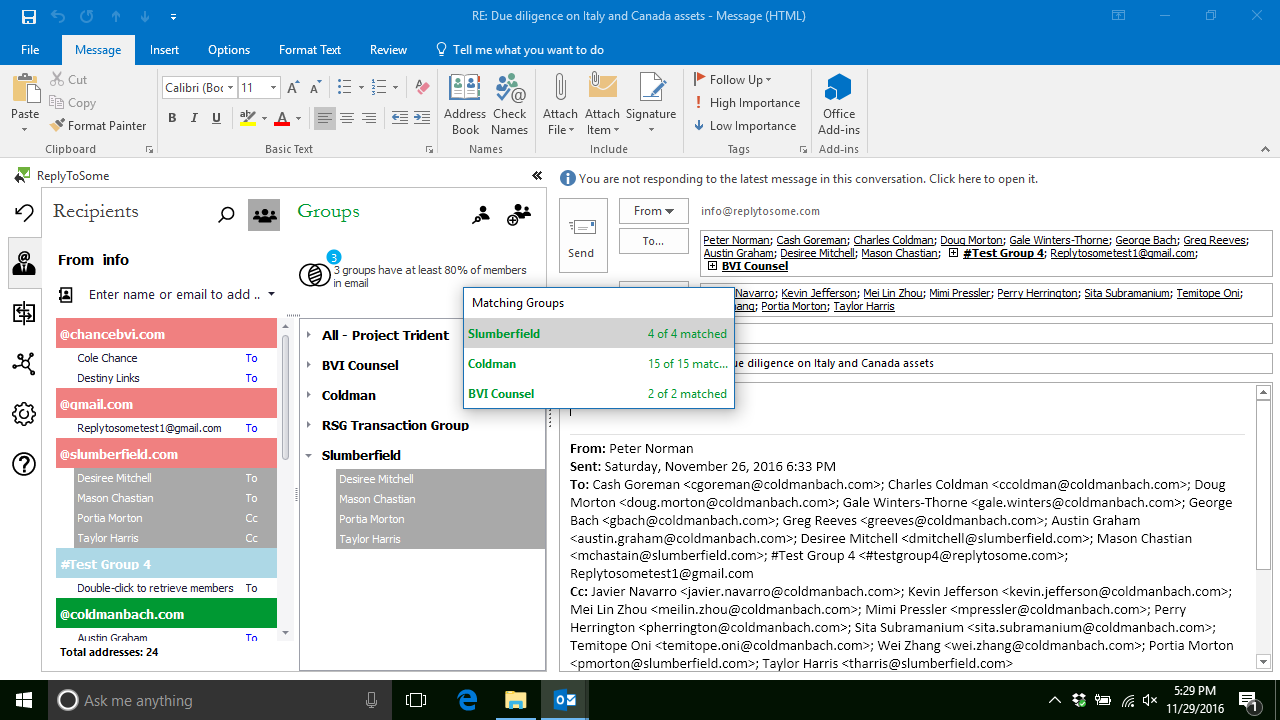Image resolution: width=1280 pixels, height=720 pixels.
Task: Switch to the Format Text tab
Action: click(x=310, y=50)
